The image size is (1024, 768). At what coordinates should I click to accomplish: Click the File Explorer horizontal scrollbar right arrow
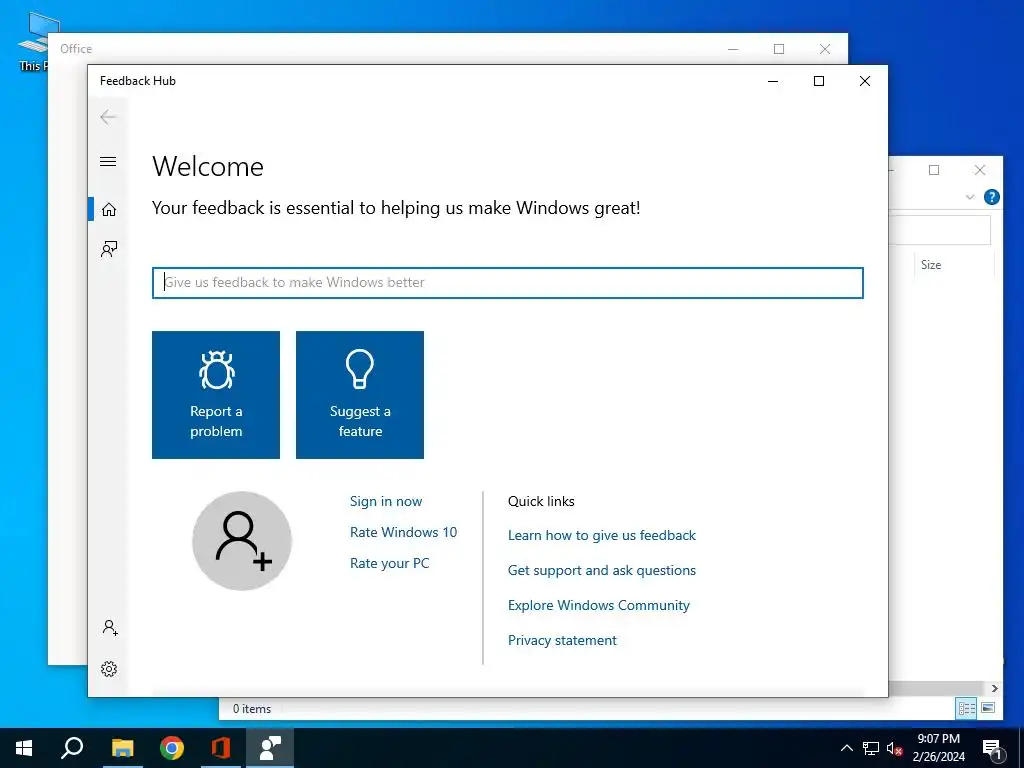coord(995,688)
